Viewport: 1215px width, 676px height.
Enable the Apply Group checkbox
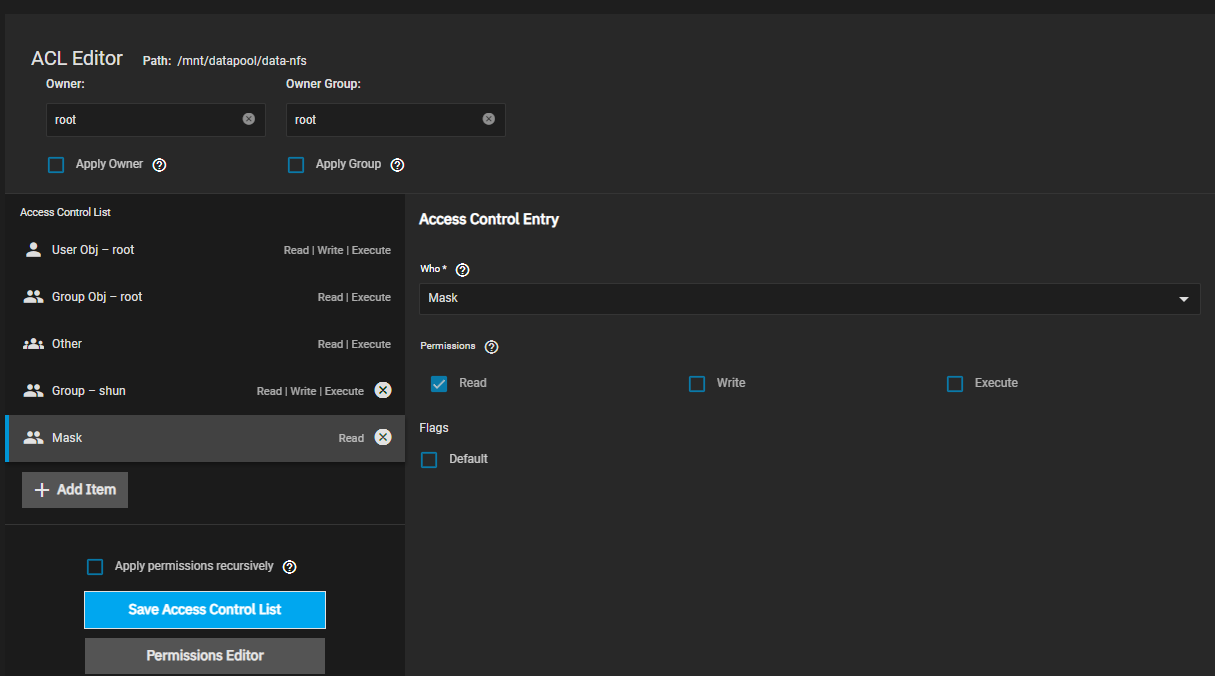coord(296,165)
